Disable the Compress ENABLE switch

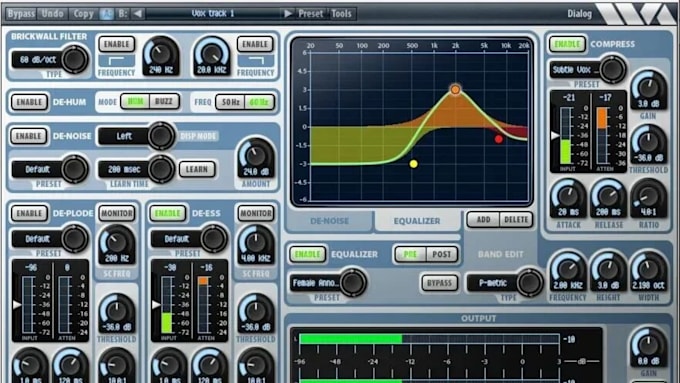click(567, 44)
